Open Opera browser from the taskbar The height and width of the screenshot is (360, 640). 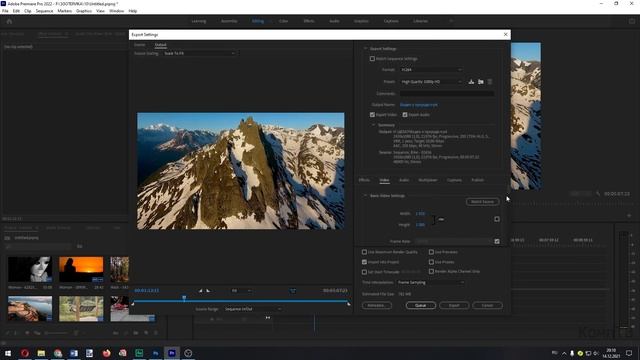tap(25, 353)
